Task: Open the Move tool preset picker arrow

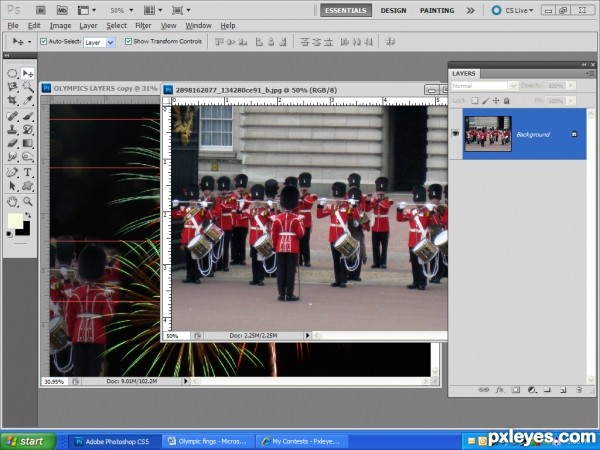Action: [29, 42]
